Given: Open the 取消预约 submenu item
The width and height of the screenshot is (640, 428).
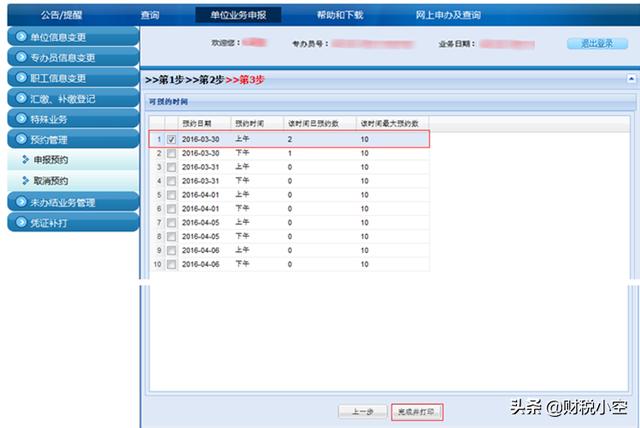Looking at the screenshot, I should click(x=73, y=181).
